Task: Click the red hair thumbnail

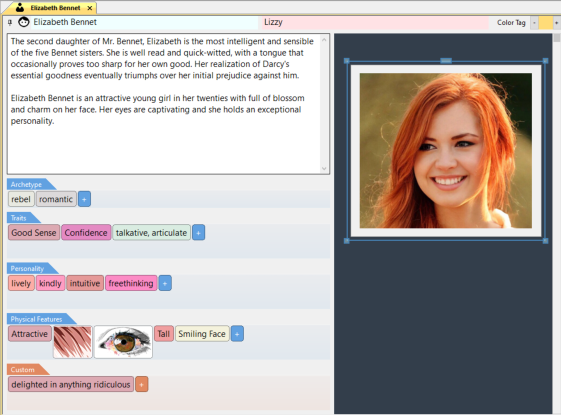Action: (73, 342)
